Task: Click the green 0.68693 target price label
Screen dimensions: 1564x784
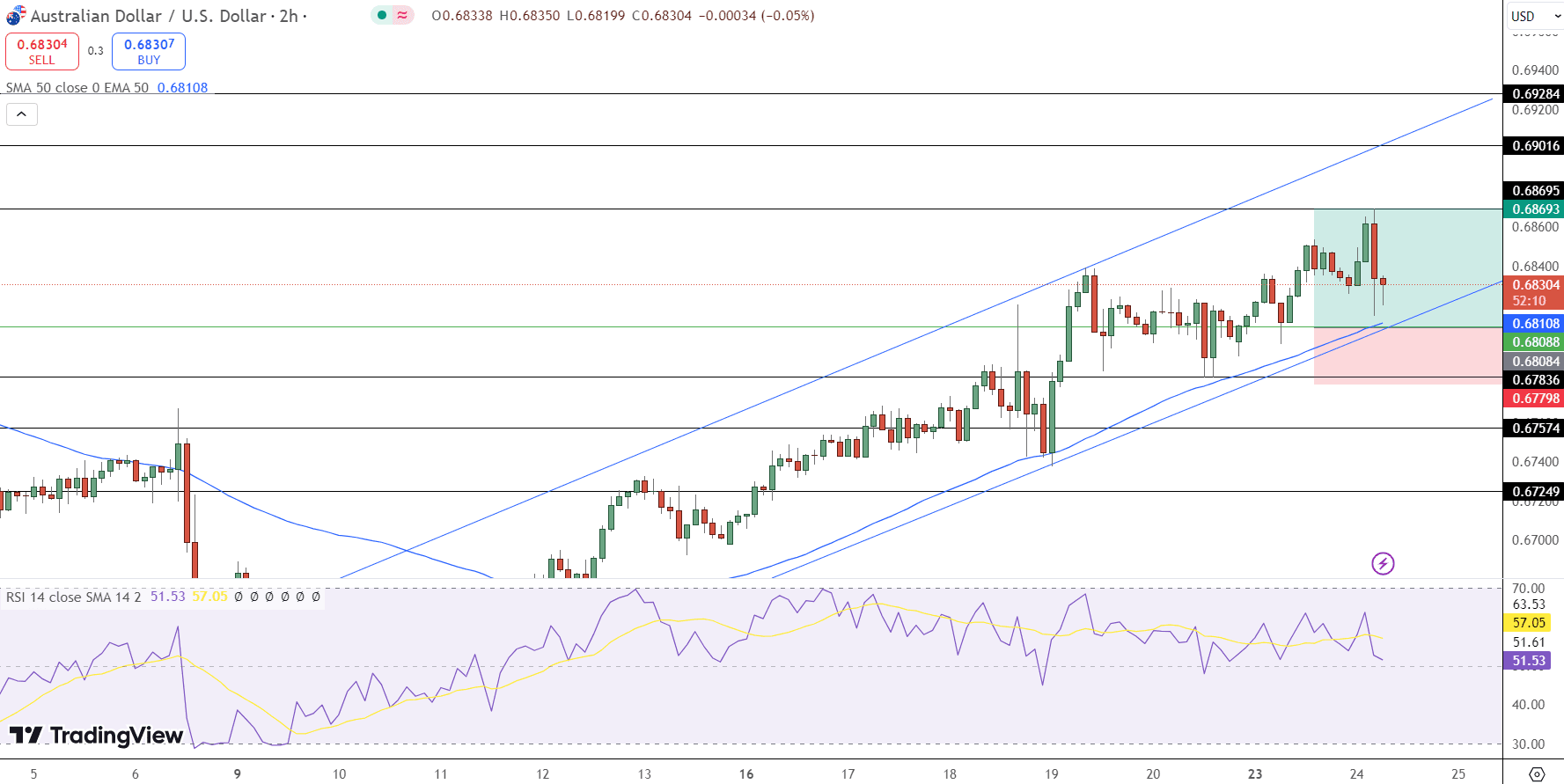Action: click(1533, 209)
